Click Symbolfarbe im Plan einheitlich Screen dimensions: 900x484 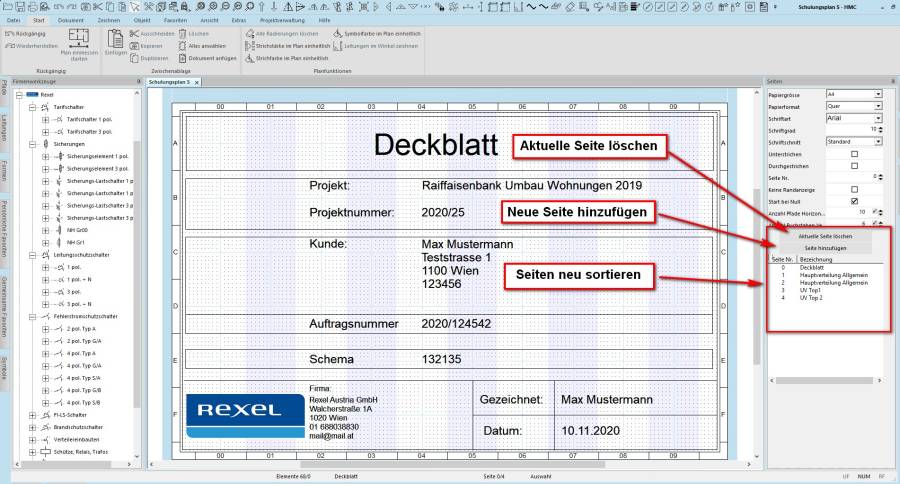click(x=382, y=33)
